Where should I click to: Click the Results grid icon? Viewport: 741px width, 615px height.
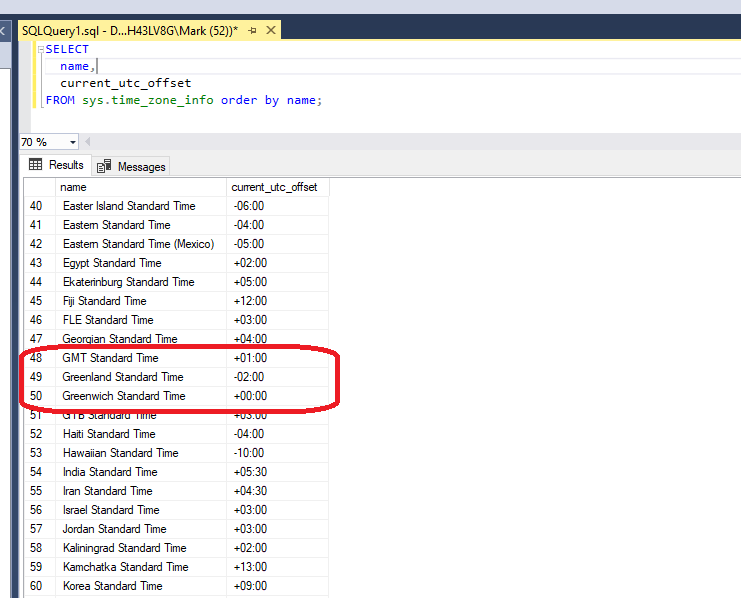coord(36,166)
